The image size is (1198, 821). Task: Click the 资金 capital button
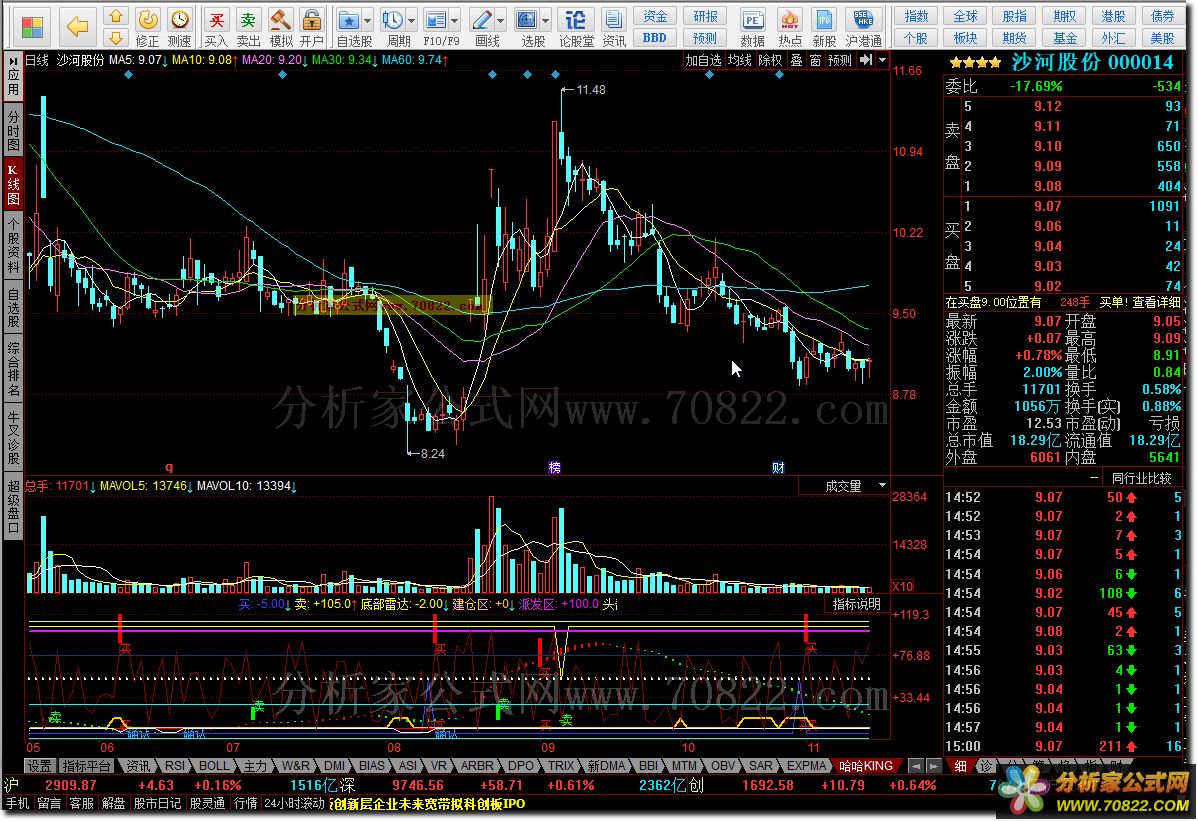pos(655,16)
